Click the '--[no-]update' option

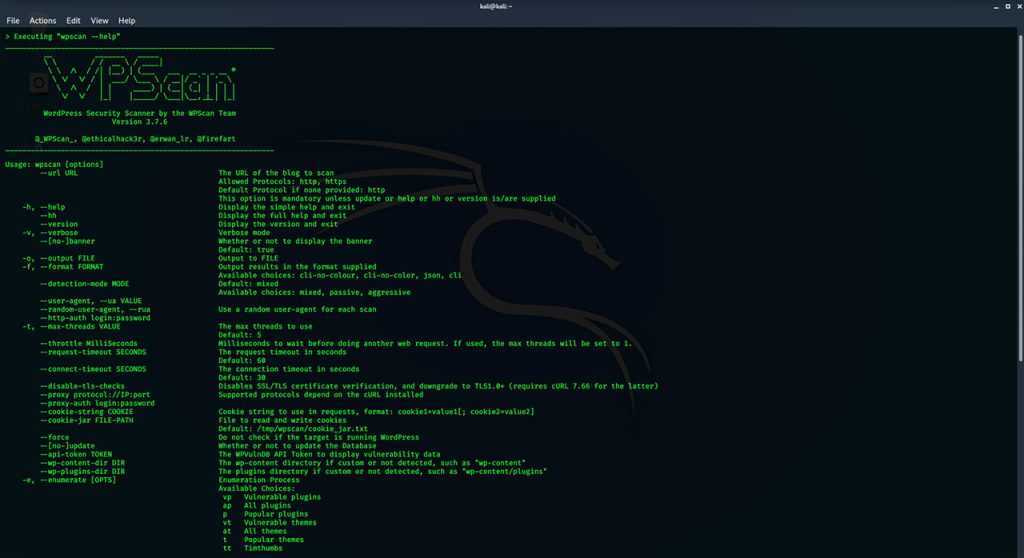67,445
